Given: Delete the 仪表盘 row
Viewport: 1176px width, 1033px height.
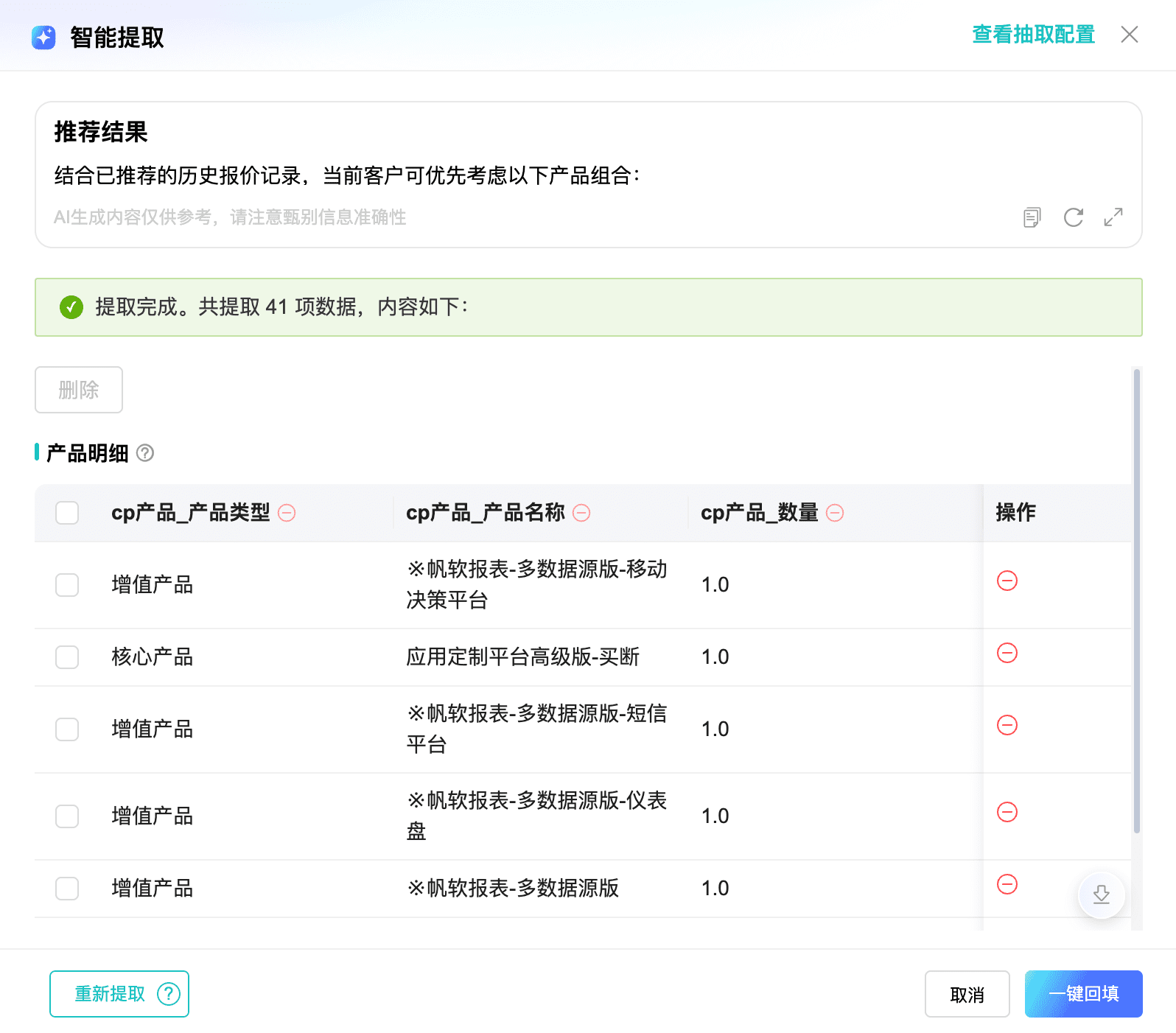Looking at the screenshot, I should pos(1007,812).
